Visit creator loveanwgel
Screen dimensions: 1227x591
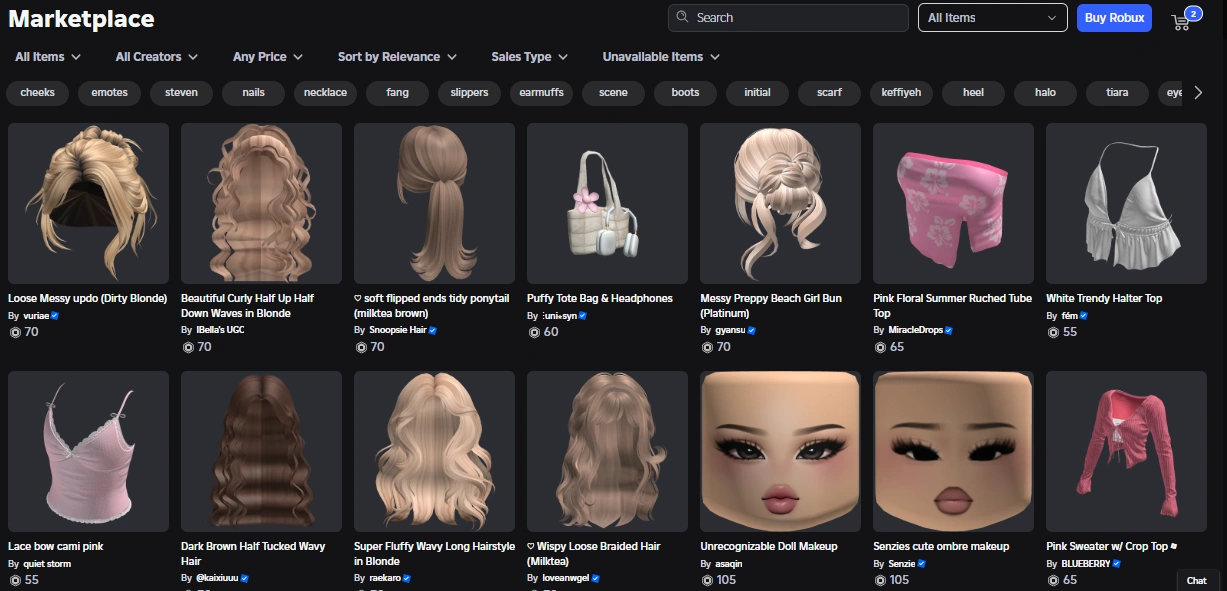pyautogui.click(x=563, y=578)
